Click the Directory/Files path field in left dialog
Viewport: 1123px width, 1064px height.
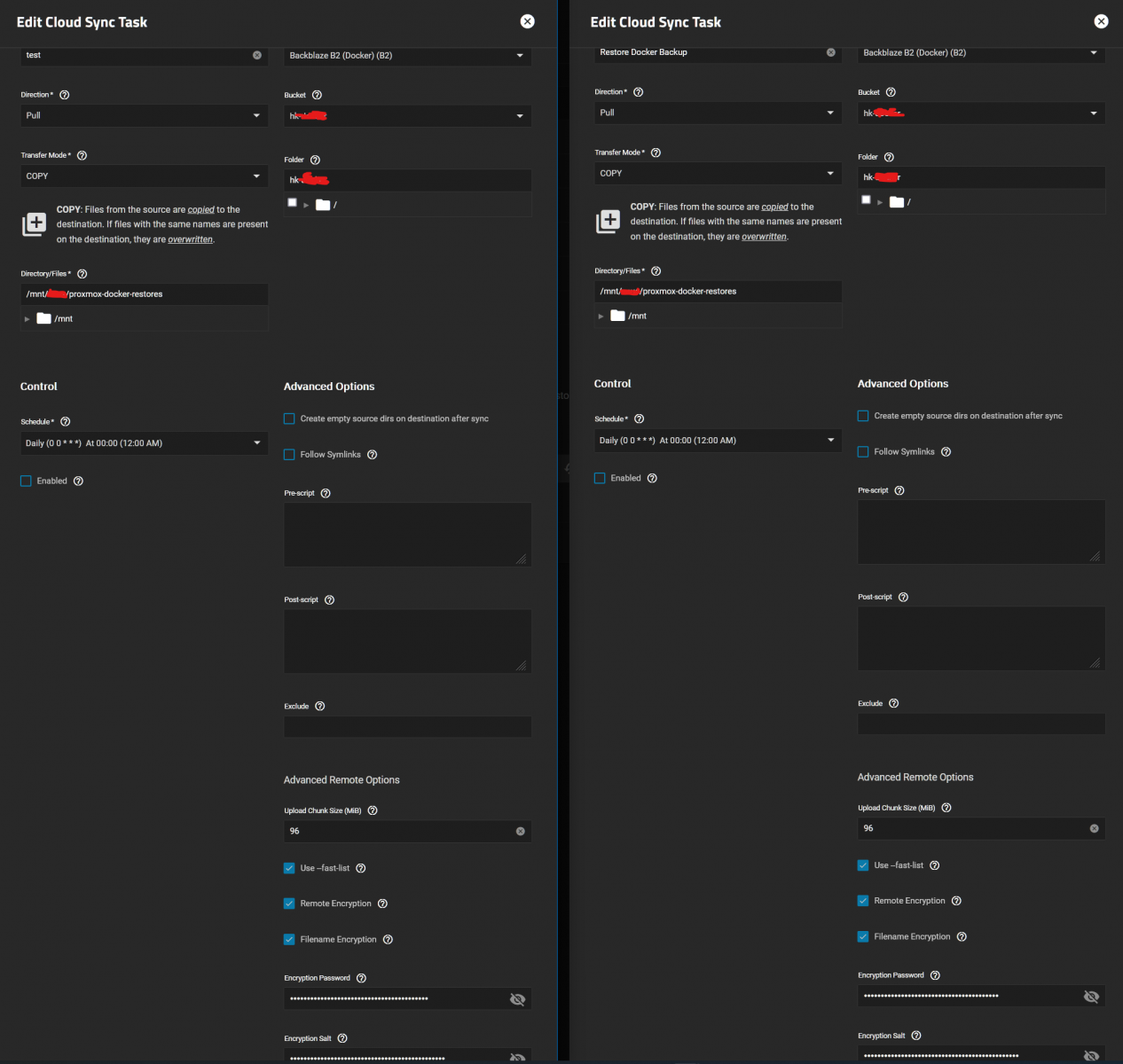145,294
